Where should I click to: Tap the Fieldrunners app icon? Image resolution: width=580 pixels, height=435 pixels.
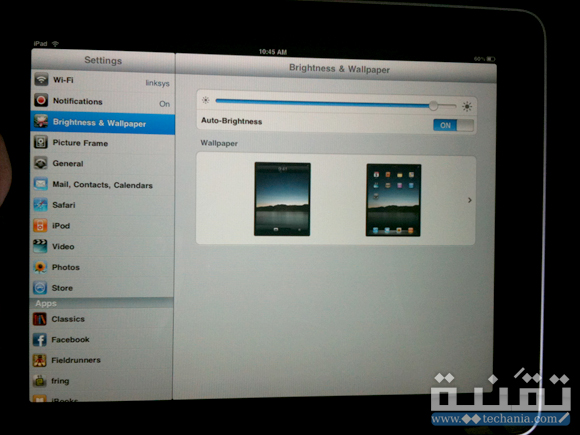(40, 360)
